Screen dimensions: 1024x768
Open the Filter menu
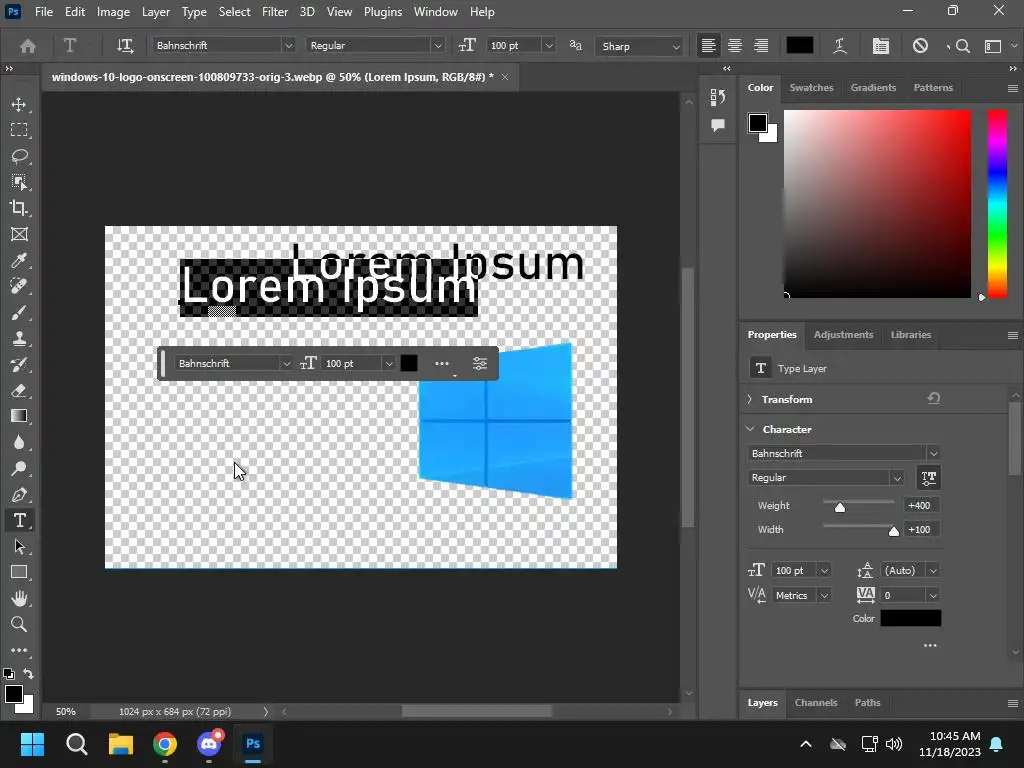pos(274,12)
